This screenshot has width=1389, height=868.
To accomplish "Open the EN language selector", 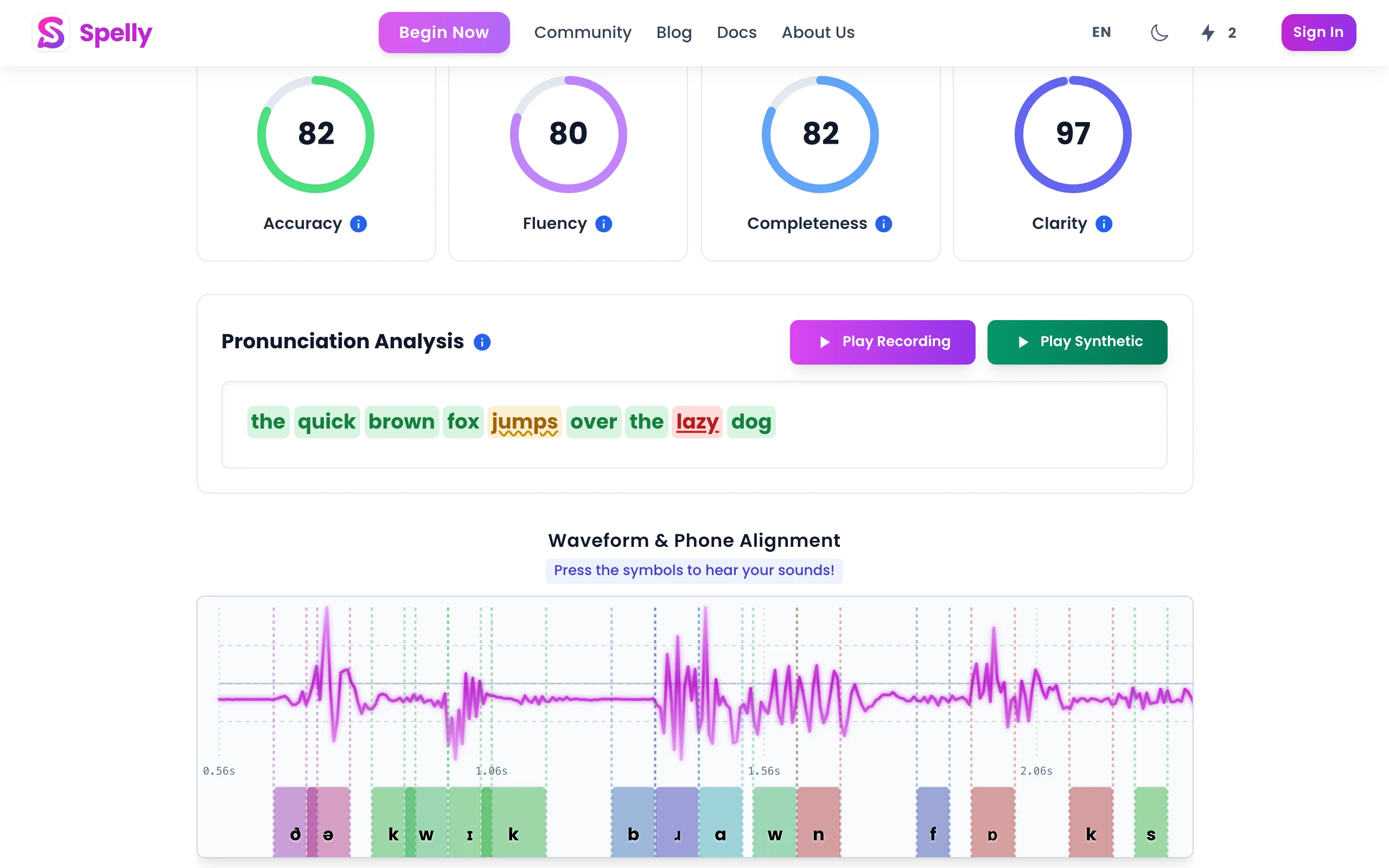I will point(1101,33).
